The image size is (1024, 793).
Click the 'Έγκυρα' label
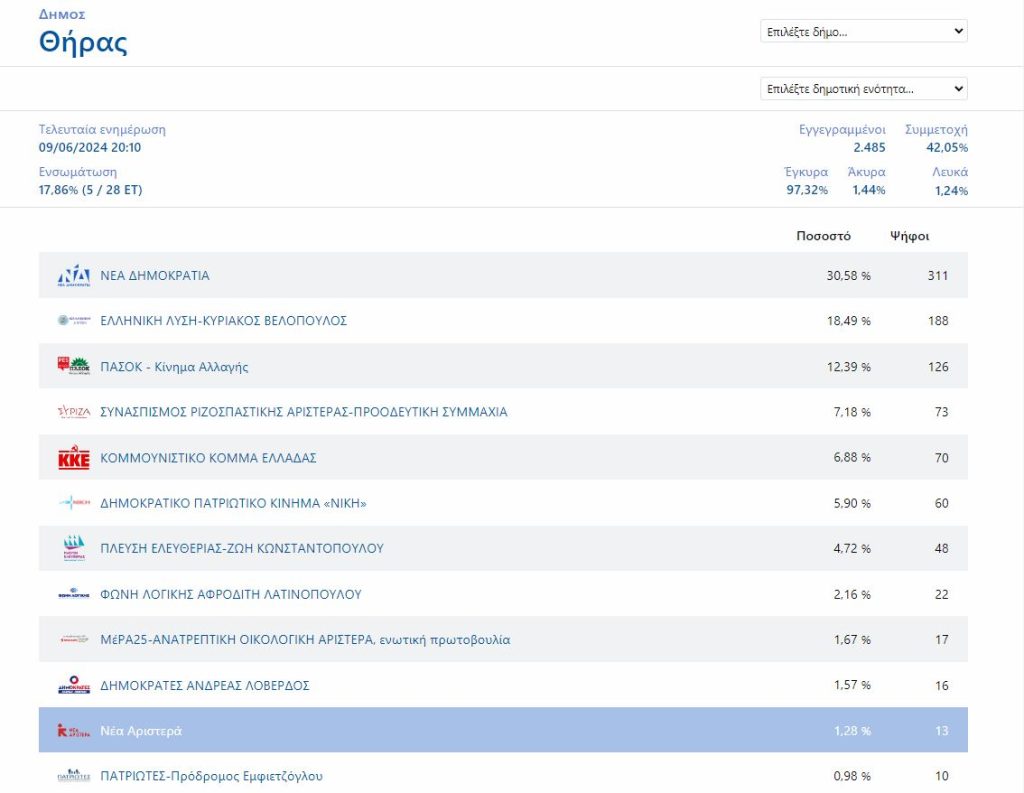point(805,172)
